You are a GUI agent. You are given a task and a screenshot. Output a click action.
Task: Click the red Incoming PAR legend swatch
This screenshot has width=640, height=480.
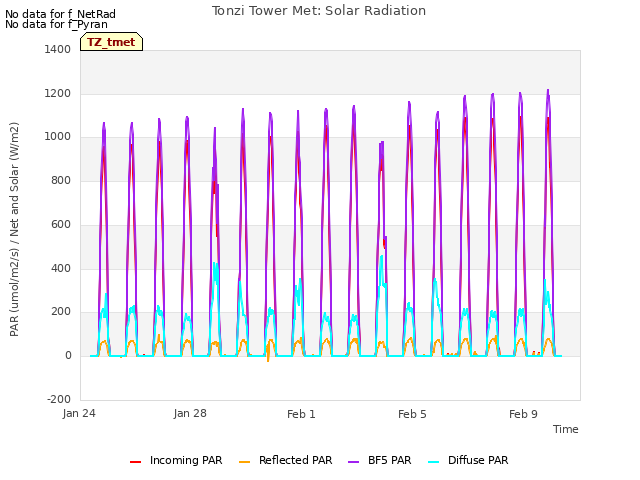(136, 462)
